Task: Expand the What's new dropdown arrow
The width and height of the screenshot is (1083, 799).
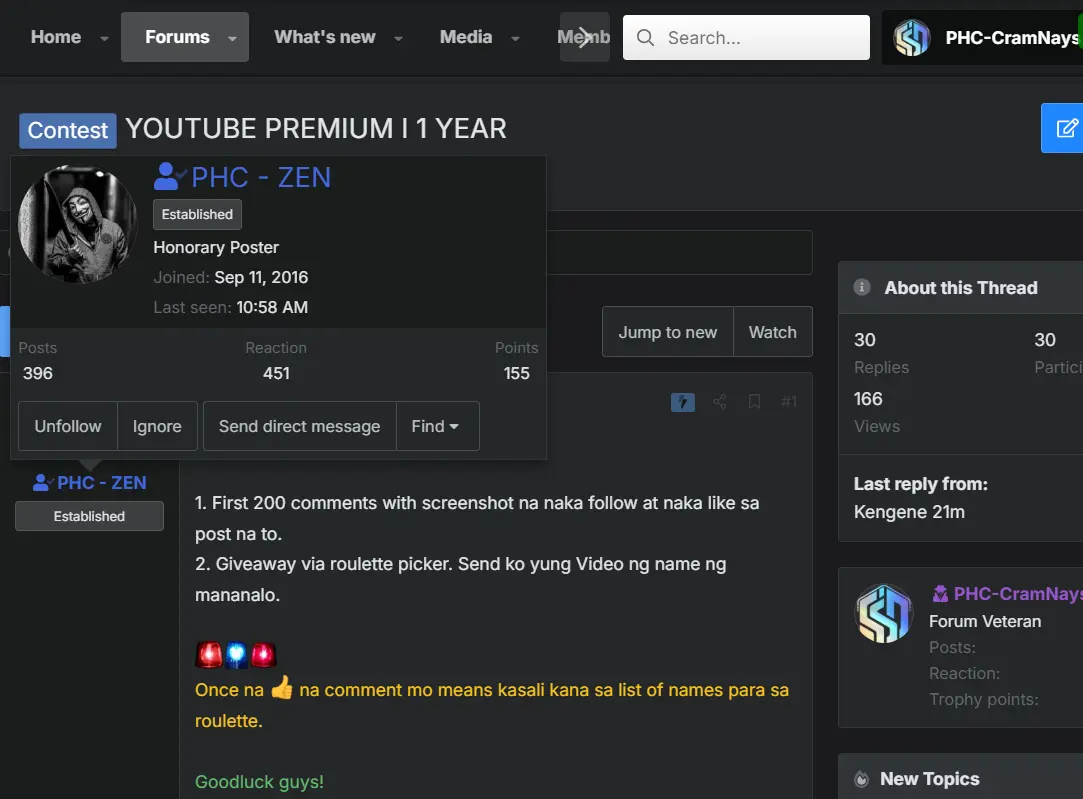Action: tap(399, 39)
